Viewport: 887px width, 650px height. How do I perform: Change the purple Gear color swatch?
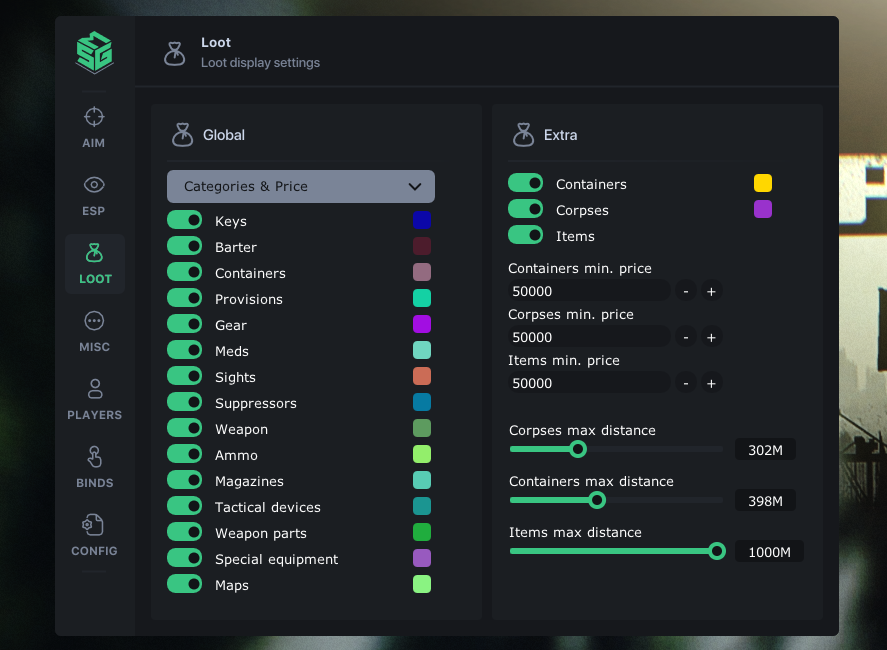(x=422, y=324)
